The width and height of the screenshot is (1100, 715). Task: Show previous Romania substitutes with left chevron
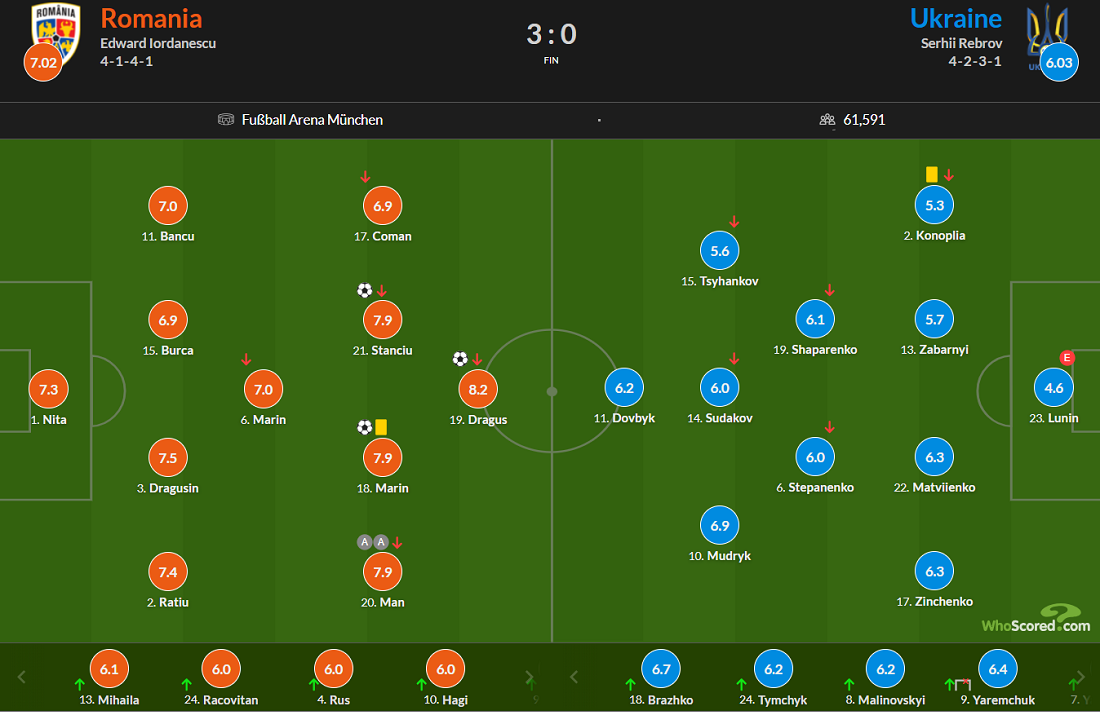(x=22, y=677)
